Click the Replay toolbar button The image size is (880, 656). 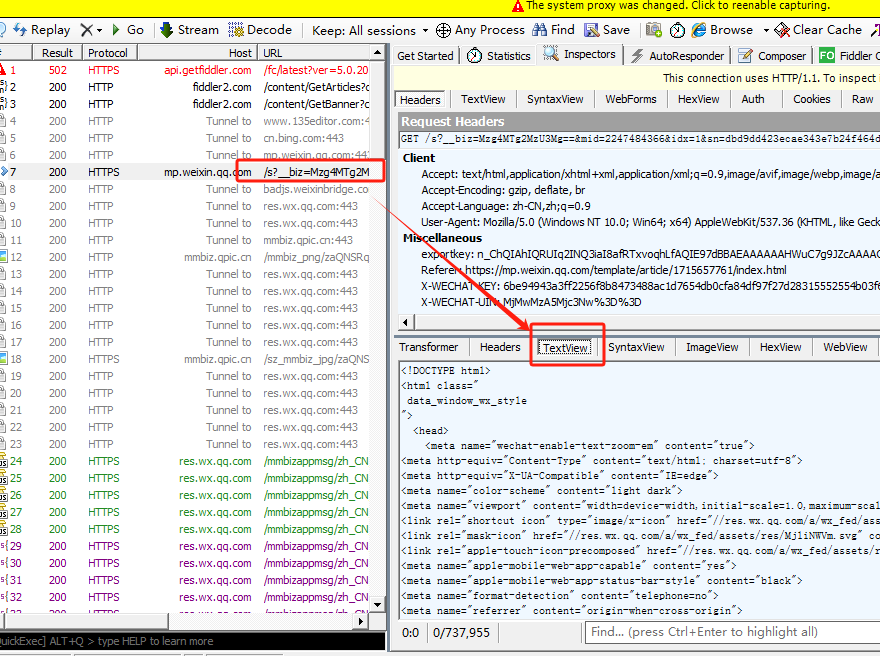42,30
